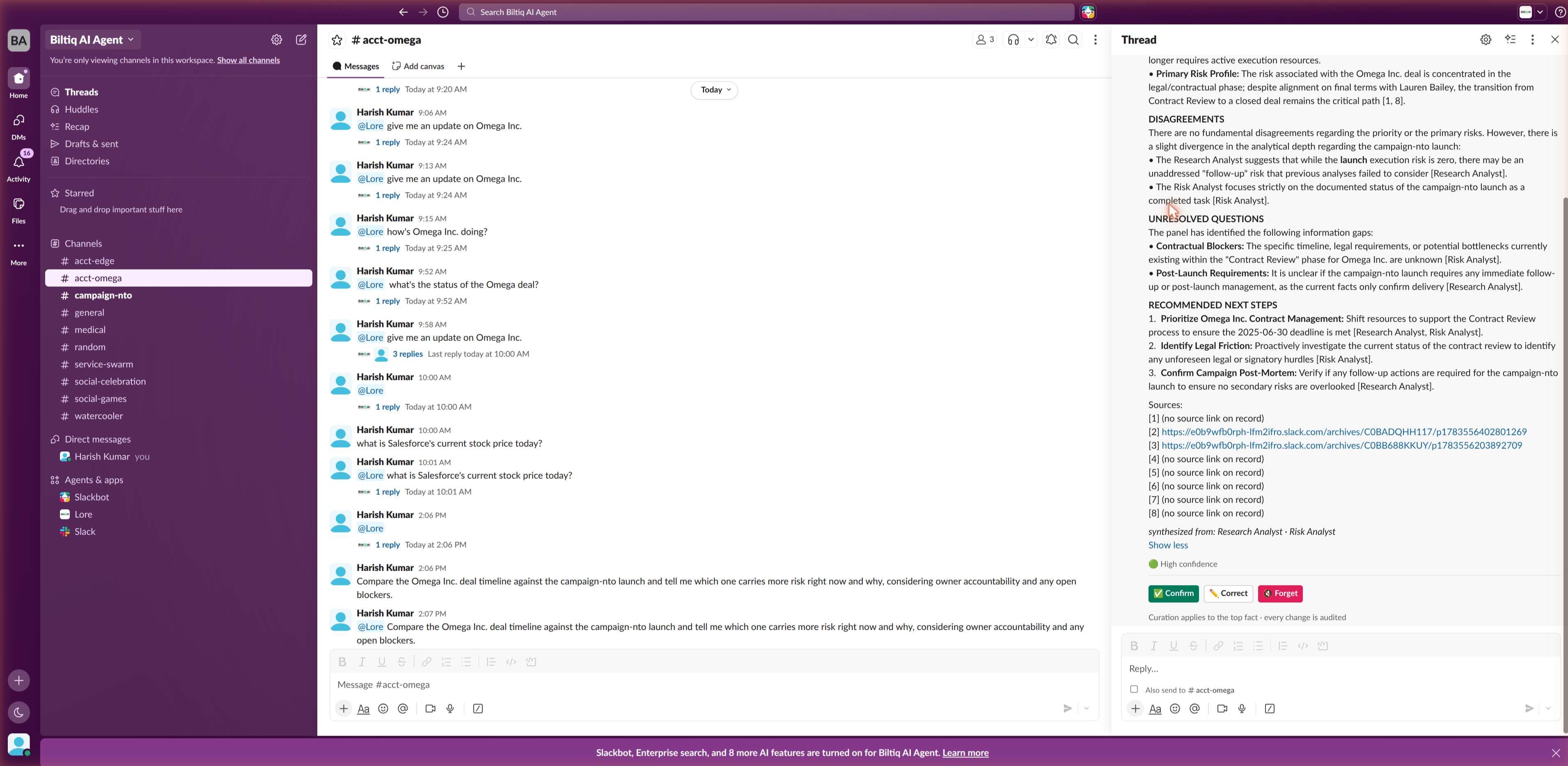
Task: Switch to the Messages tab
Action: [356, 66]
